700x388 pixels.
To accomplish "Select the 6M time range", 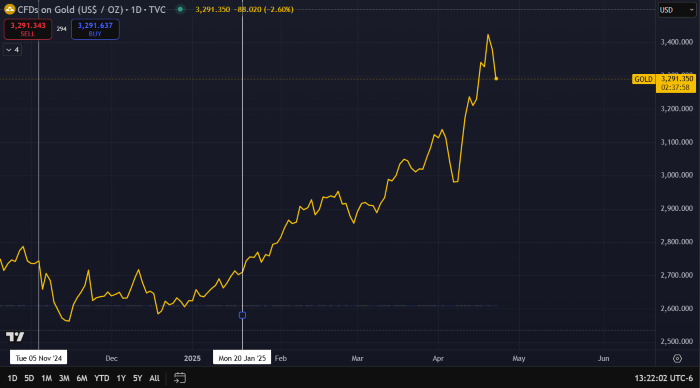I will (x=82, y=378).
